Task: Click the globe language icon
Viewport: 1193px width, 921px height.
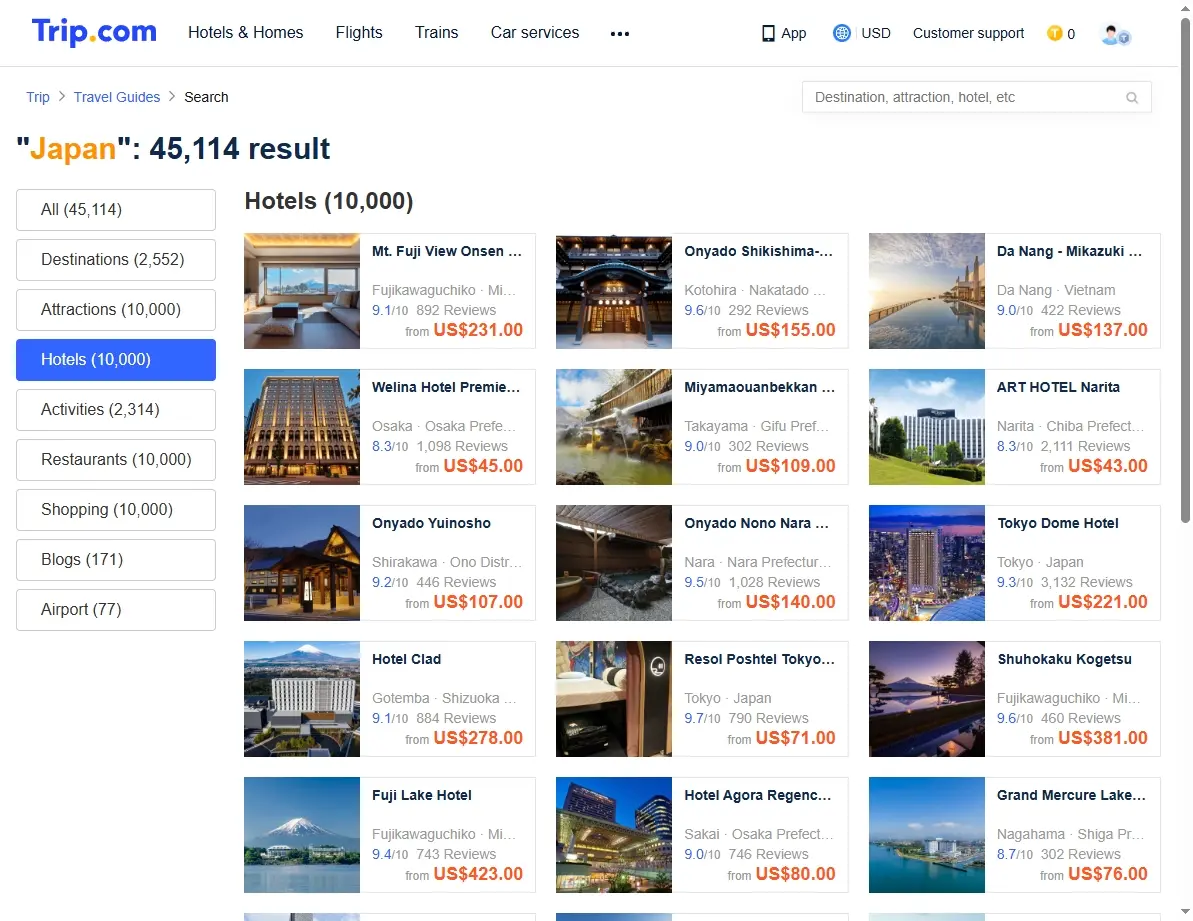Action: (841, 33)
